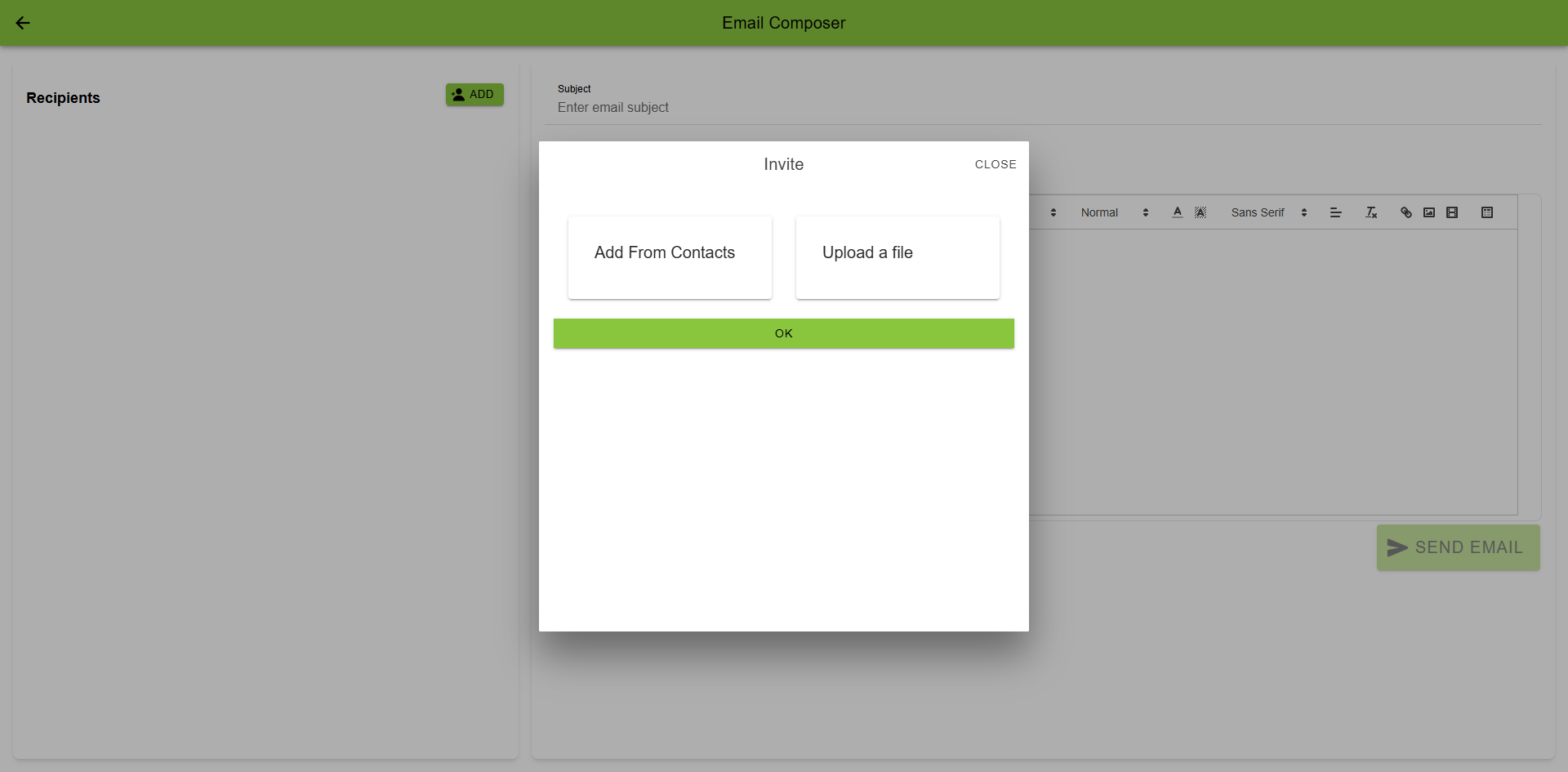Dismiss the Invite dialog with CLOSE
The width and height of the screenshot is (1568, 772).
[995, 164]
